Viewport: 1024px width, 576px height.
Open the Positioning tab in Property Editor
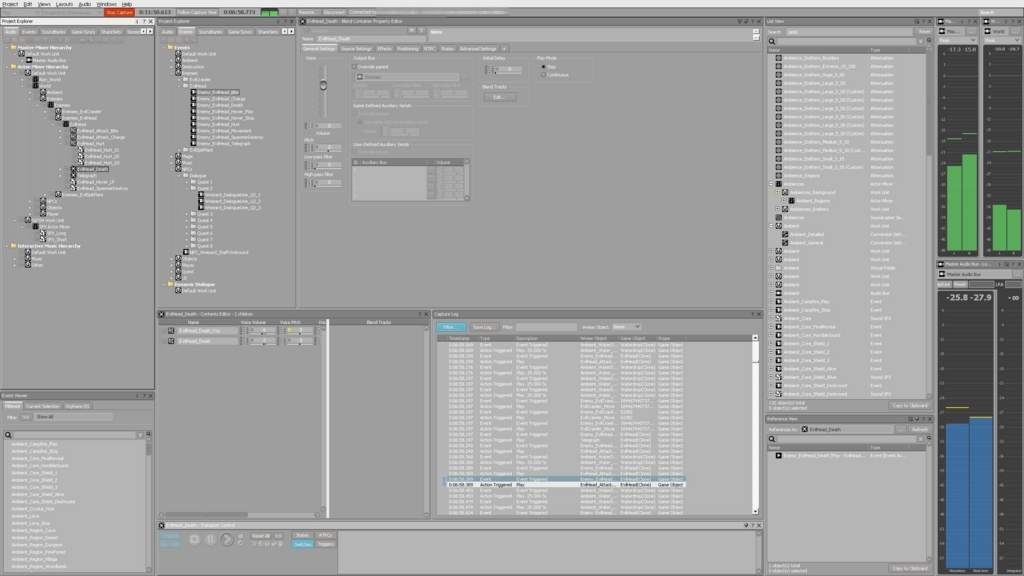(408, 49)
